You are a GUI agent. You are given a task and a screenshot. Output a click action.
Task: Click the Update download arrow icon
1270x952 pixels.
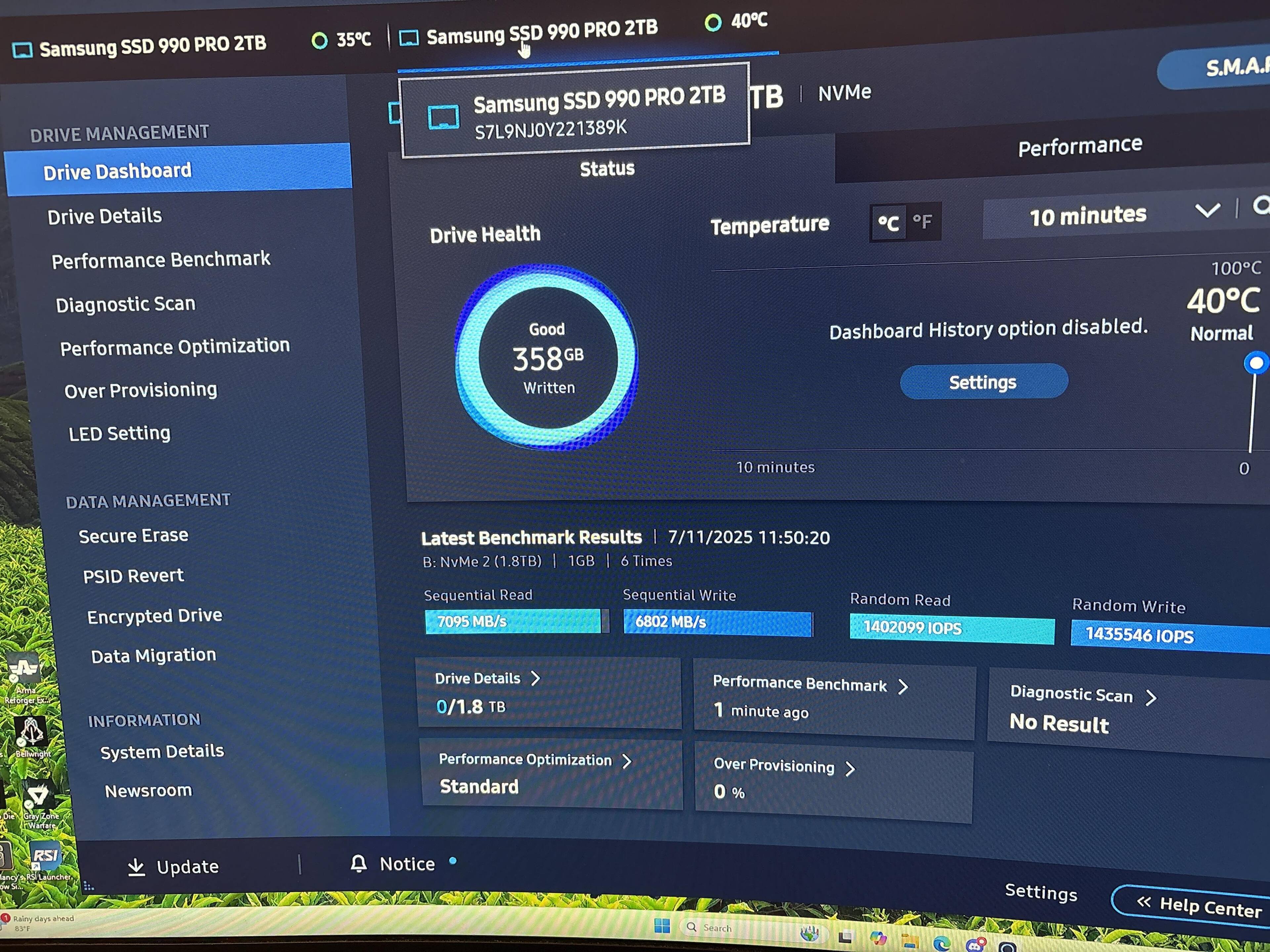[136, 867]
